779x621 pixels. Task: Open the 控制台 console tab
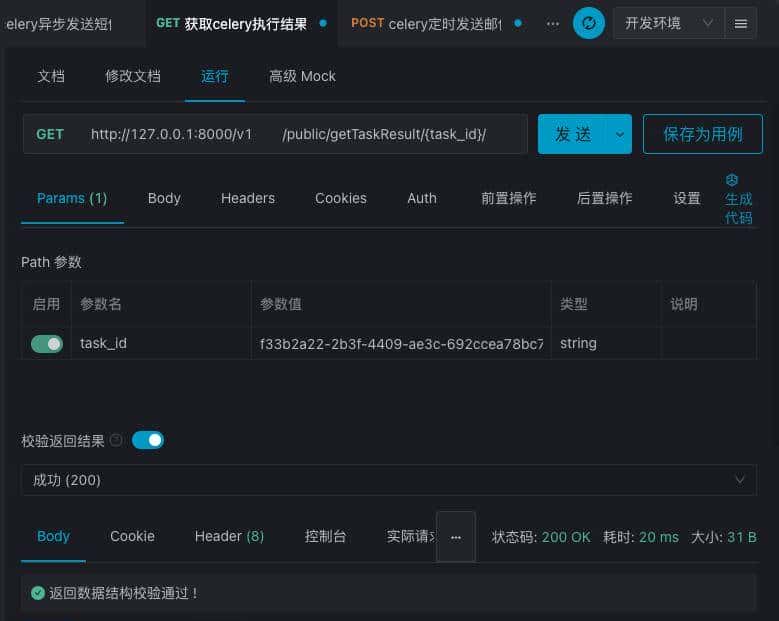click(x=325, y=537)
